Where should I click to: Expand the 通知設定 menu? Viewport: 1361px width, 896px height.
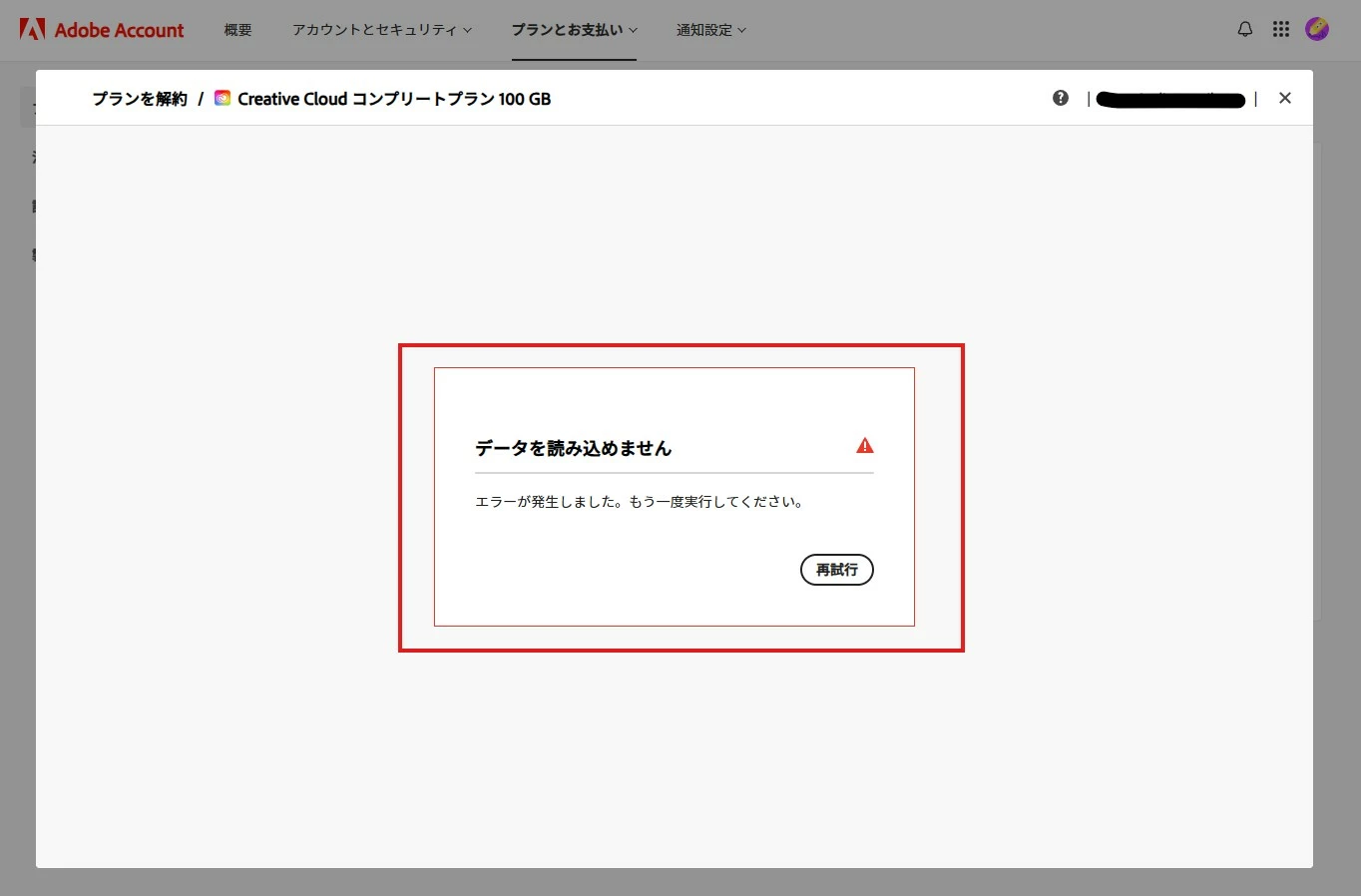(710, 30)
